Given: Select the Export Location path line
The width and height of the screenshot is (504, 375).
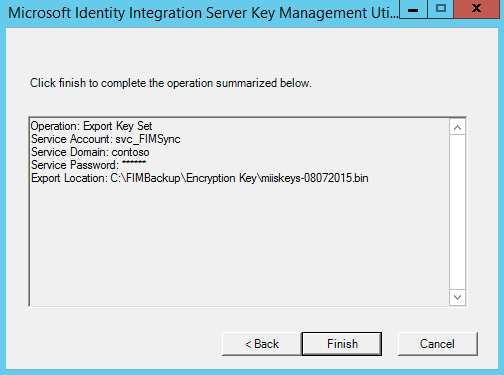Looking at the screenshot, I should pyautogui.click(x=200, y=178).
